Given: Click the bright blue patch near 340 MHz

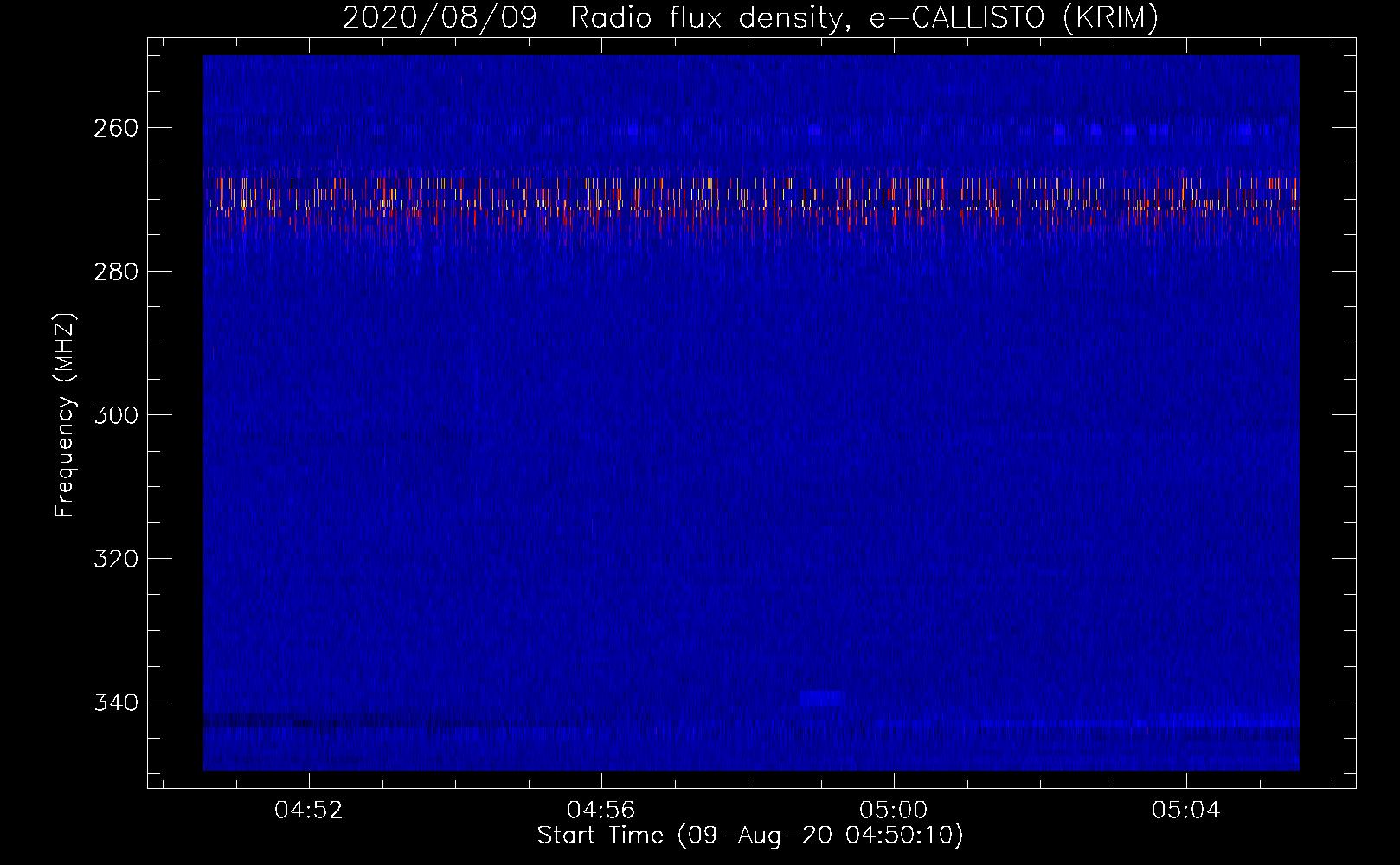Looking at the screenshot, I should coord(820,698).
